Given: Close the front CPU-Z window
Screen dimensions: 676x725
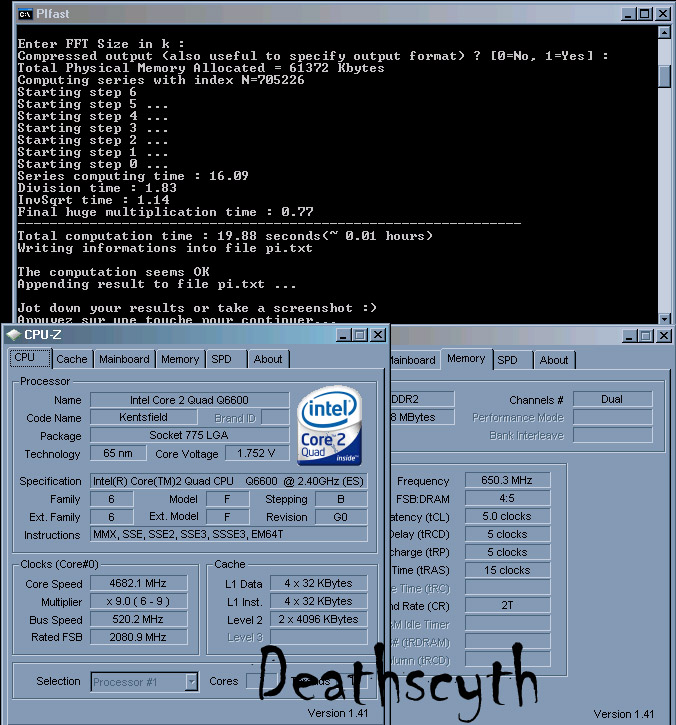Looking at the screenshot, I should tap(378, 335).
